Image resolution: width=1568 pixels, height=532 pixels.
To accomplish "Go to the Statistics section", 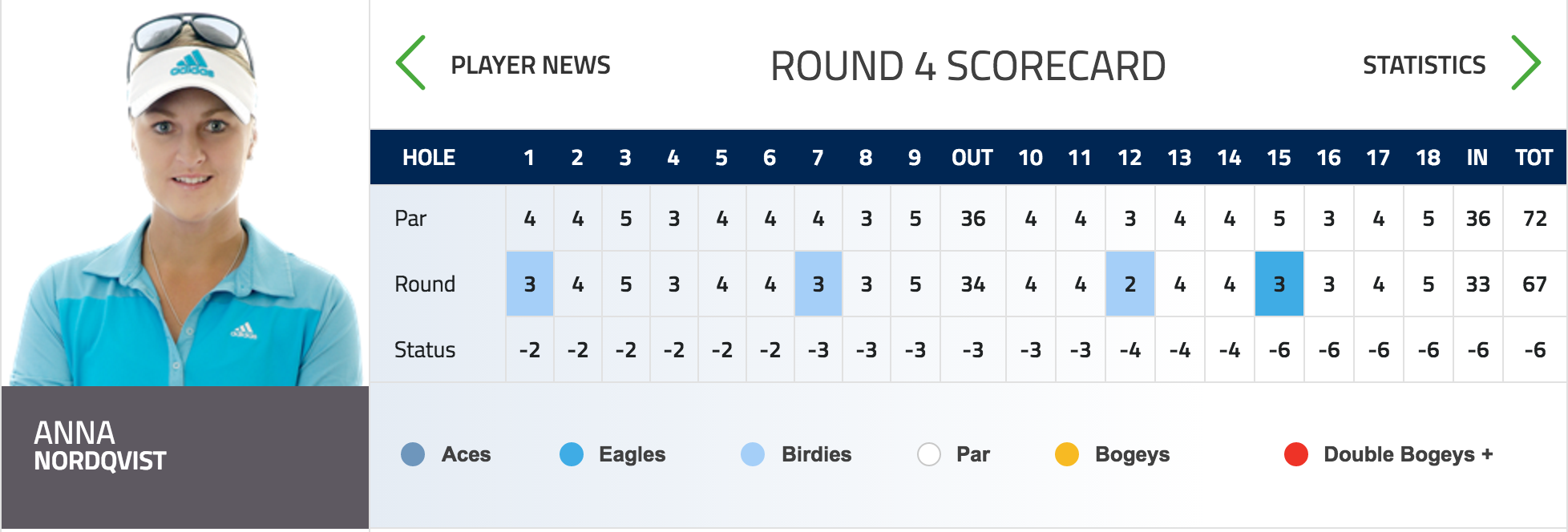I will pos(1424,65).
